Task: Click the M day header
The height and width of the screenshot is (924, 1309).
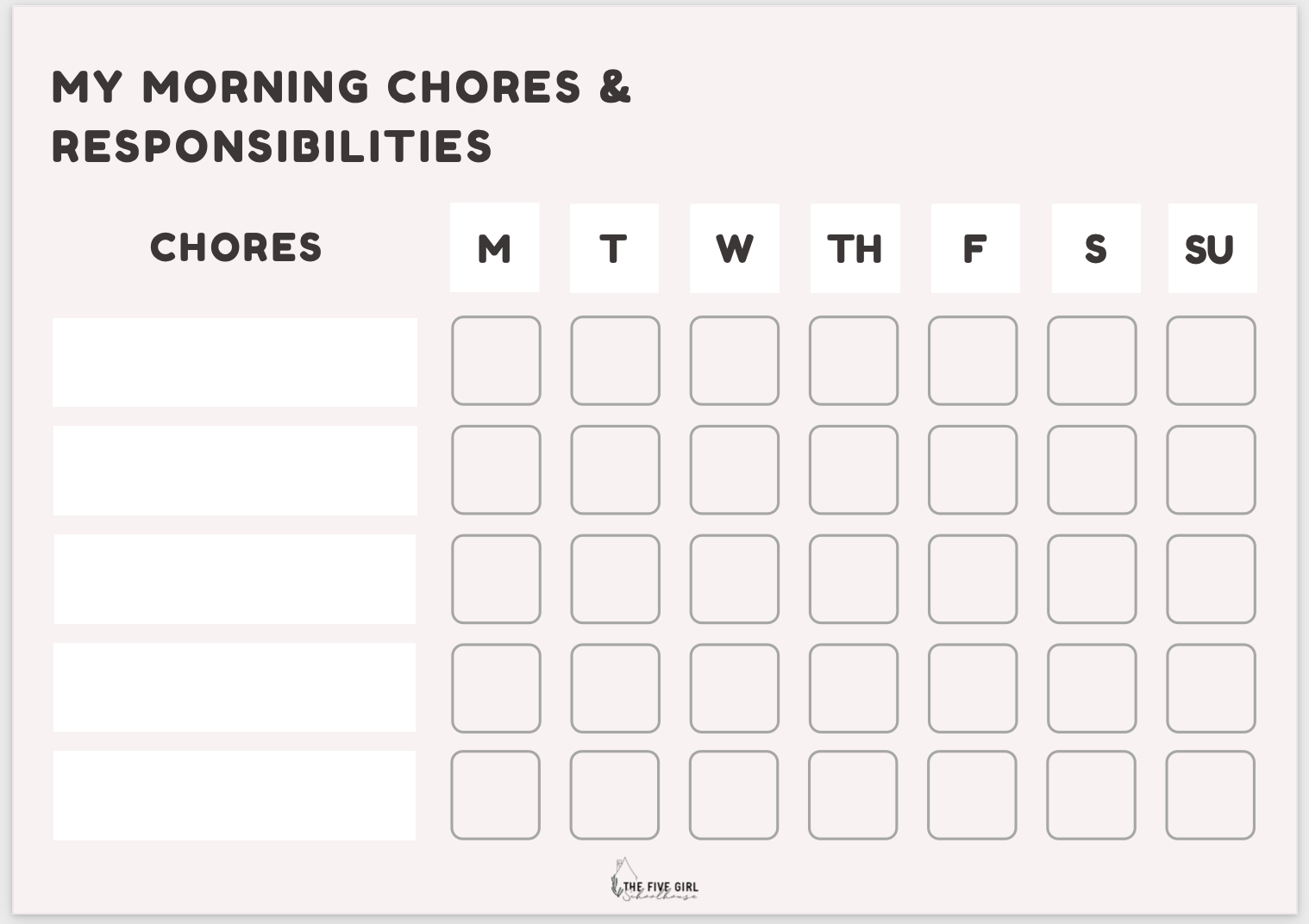Action: coord(494,248)
